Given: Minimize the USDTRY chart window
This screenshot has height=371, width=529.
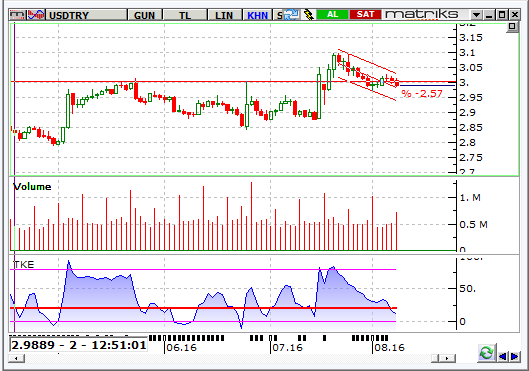Looking at the screenshot, I should (x=489, y=15).
